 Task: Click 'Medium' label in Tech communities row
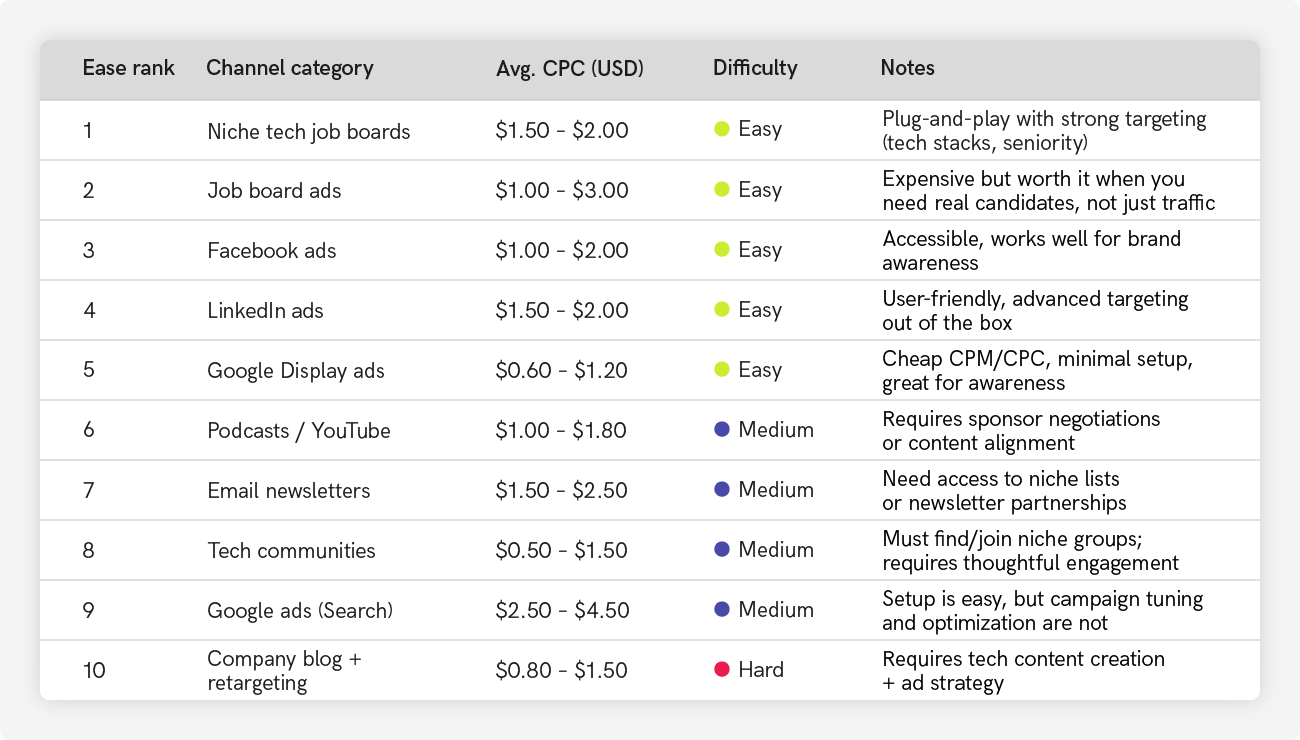click(x=776, y=550)
